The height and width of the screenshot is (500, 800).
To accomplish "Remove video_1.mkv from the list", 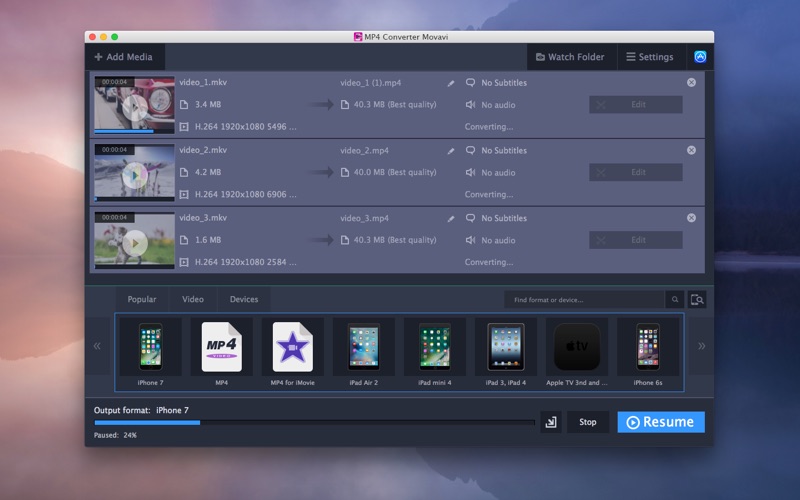I will click(691, 82).
